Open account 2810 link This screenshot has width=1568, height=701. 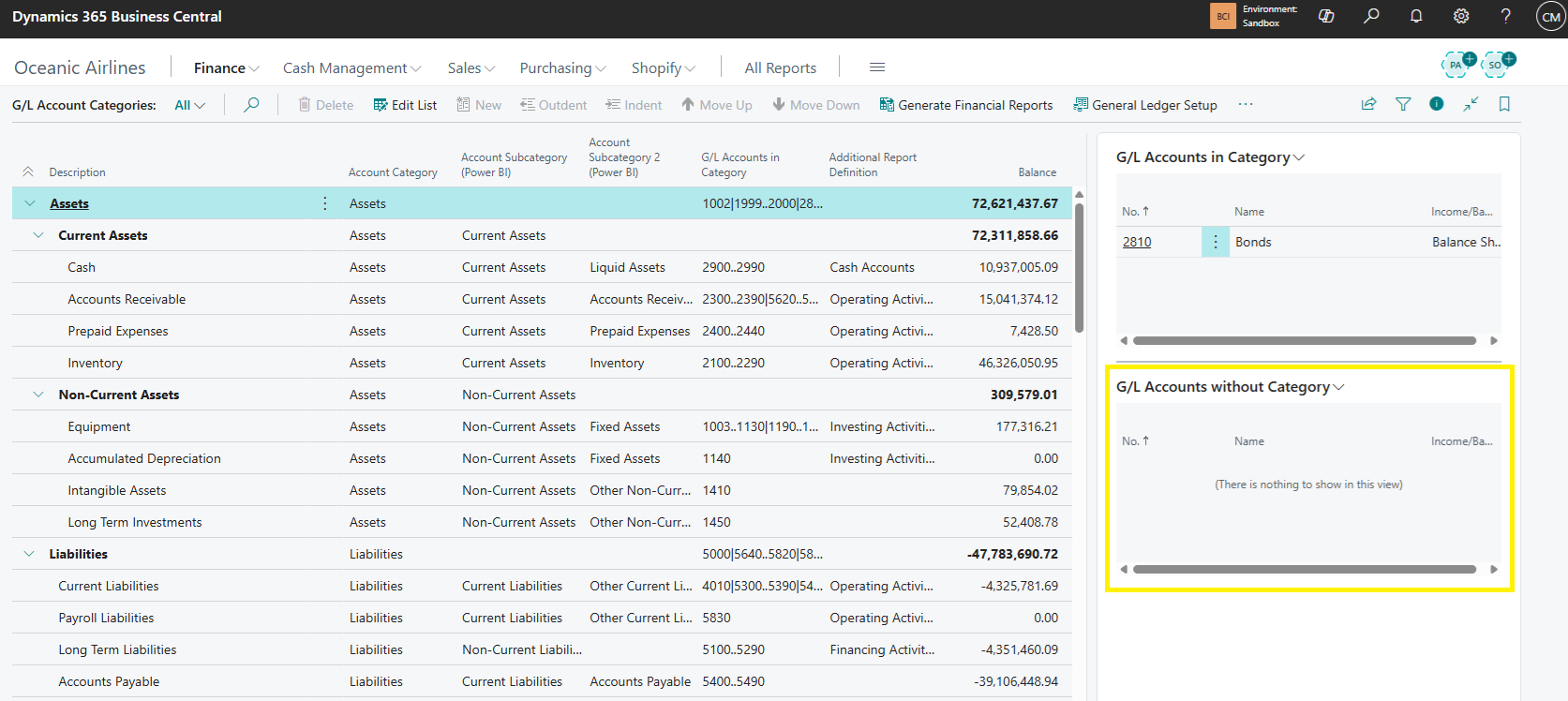coord(1137,242)
